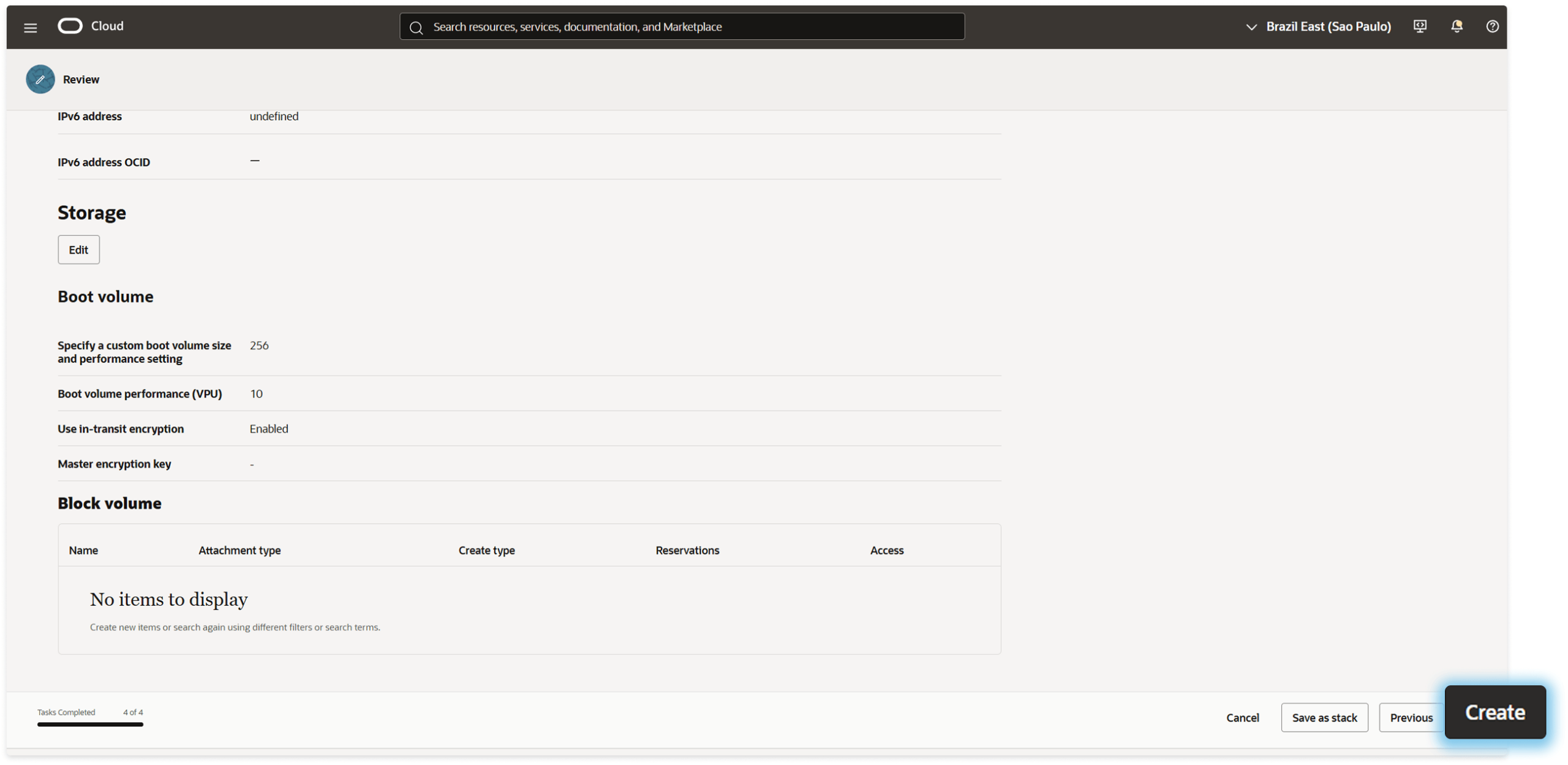
Task: Select the boot volume size value 256
Action: [259, 345]
